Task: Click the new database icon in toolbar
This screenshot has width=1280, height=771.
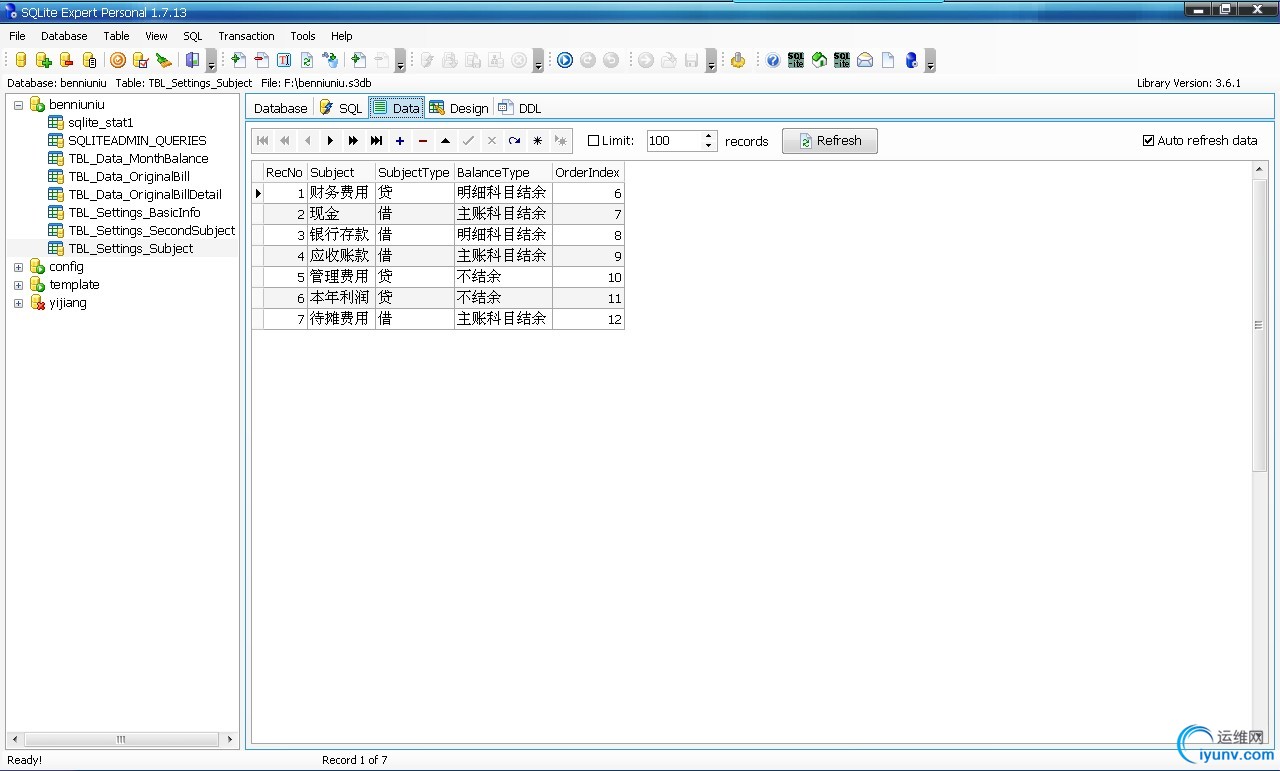Action: [x=21, y=60]
